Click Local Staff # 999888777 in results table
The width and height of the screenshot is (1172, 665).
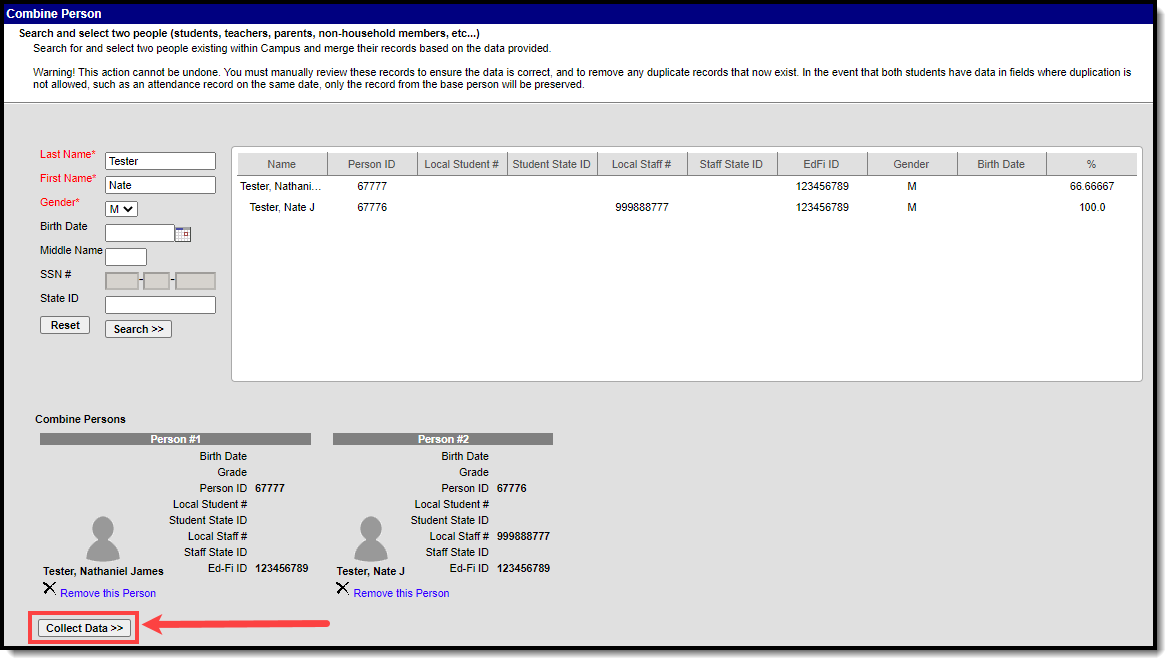click(642, 208)
